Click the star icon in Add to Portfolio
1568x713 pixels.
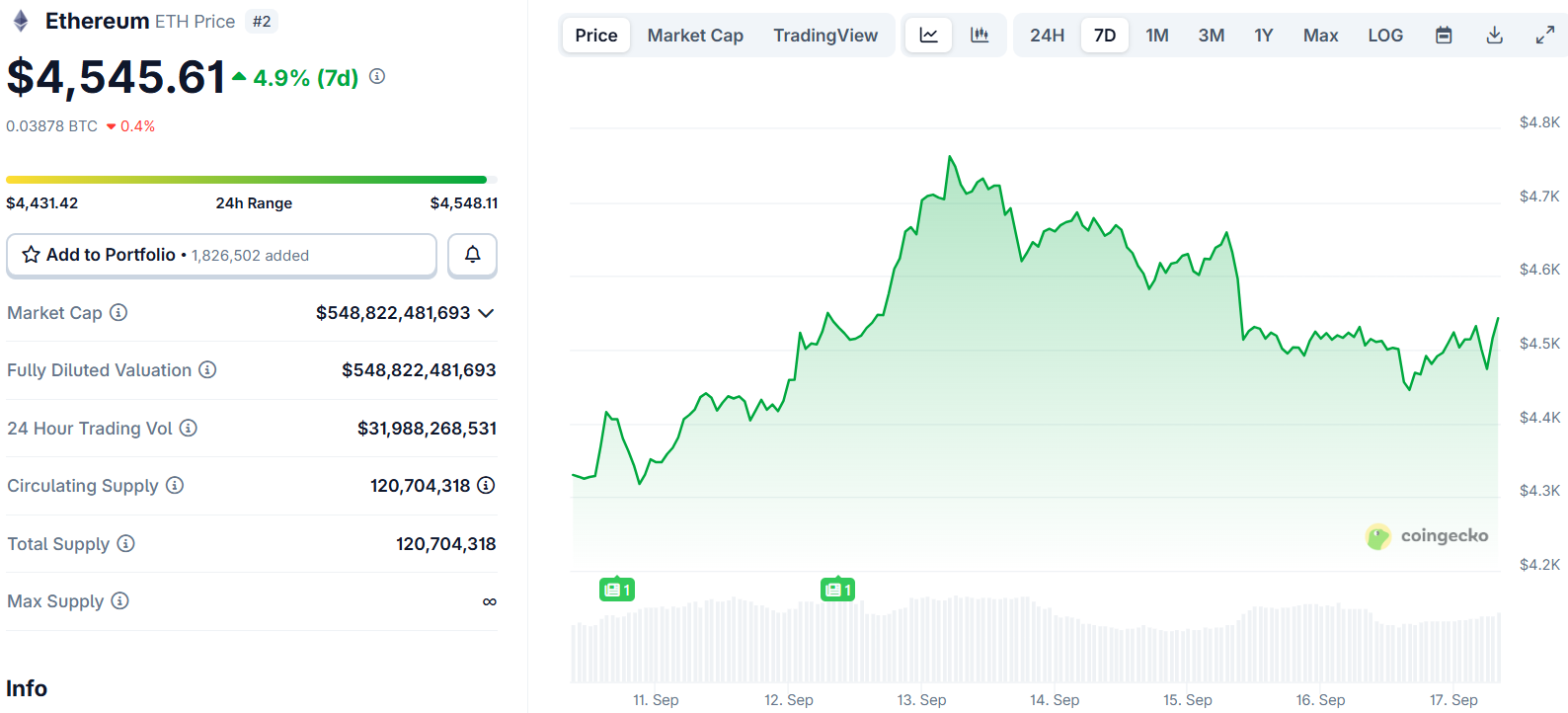(x=32, y=255)
